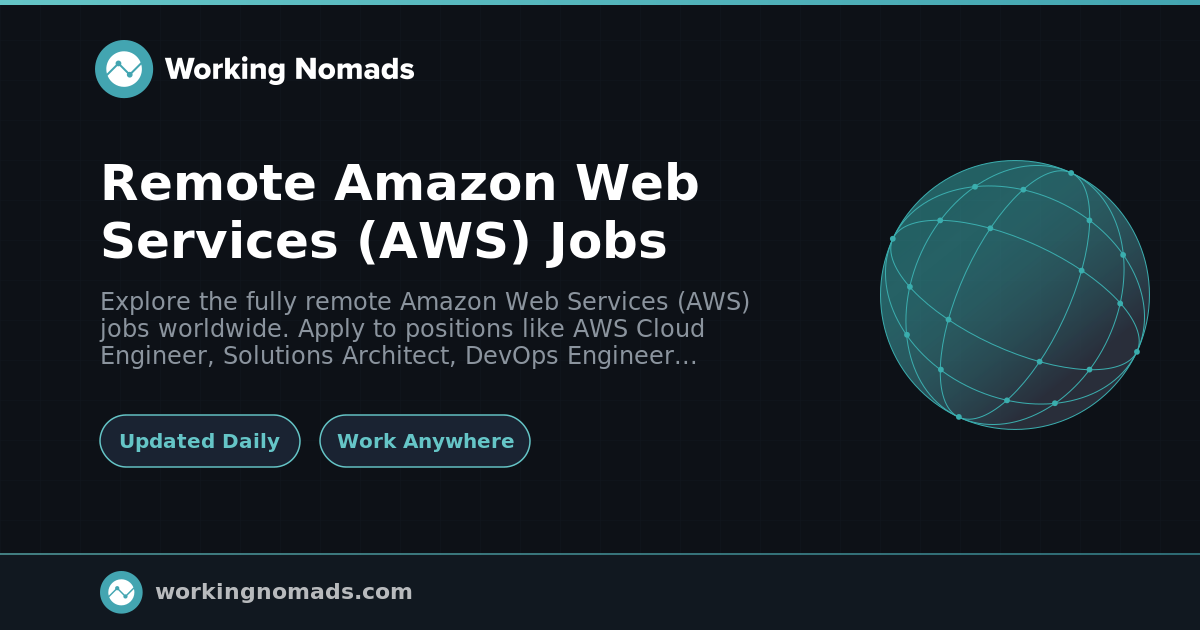Click "(AWS)" in the headline
Image resolution: width=1200 pixels, height=630 pixels.
tap(443, 242)
